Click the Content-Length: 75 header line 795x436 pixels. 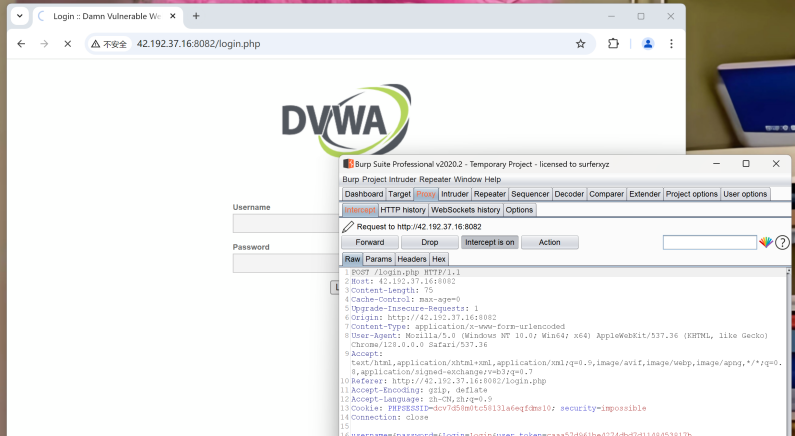coord(392,290)
